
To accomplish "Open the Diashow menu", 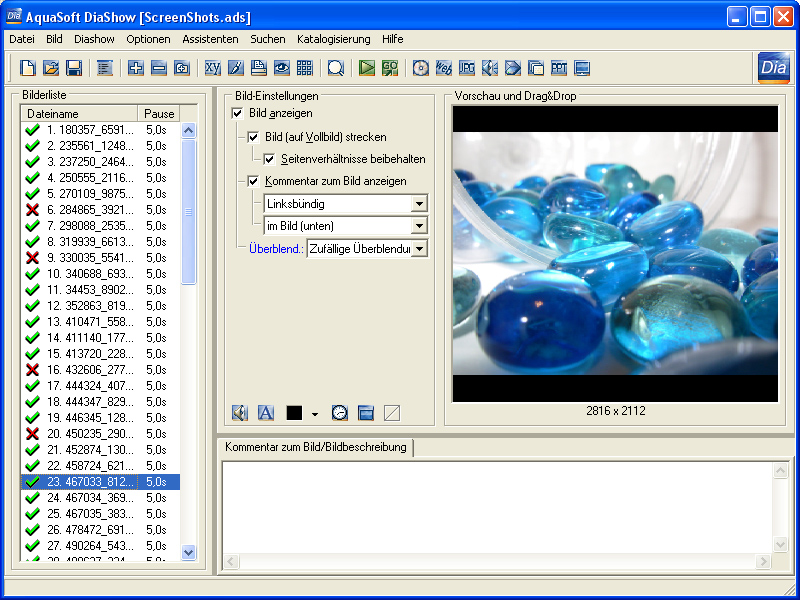I will coord(94,39).
